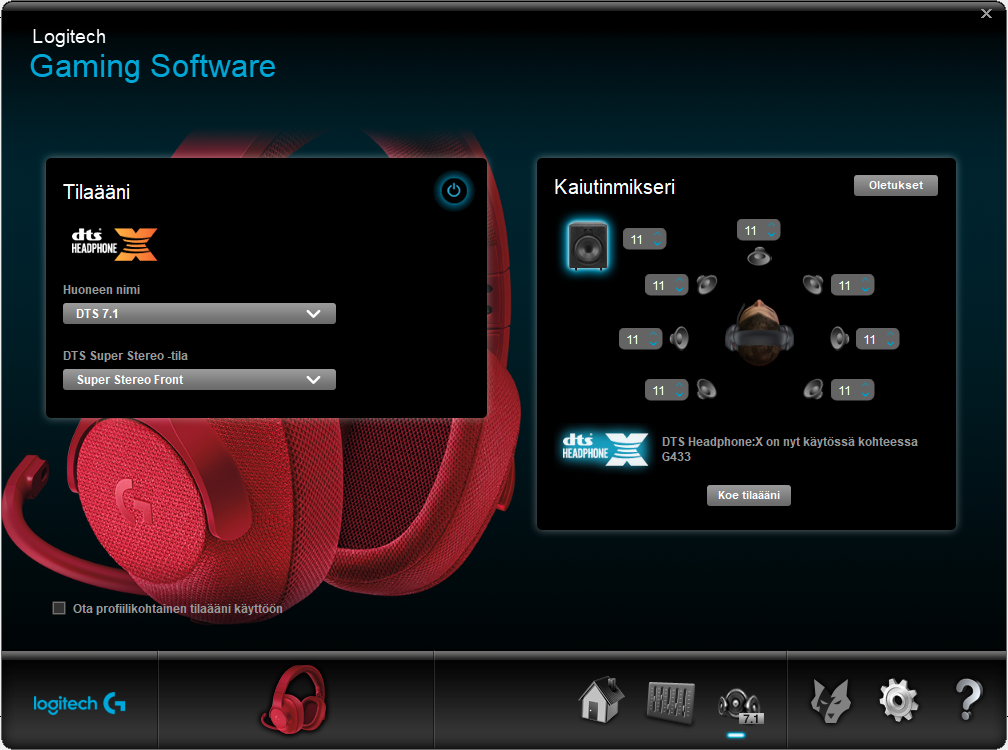Select the red G433 headset device icon
The height and width of the screenshot is (750, 1008).
[294, 700]
